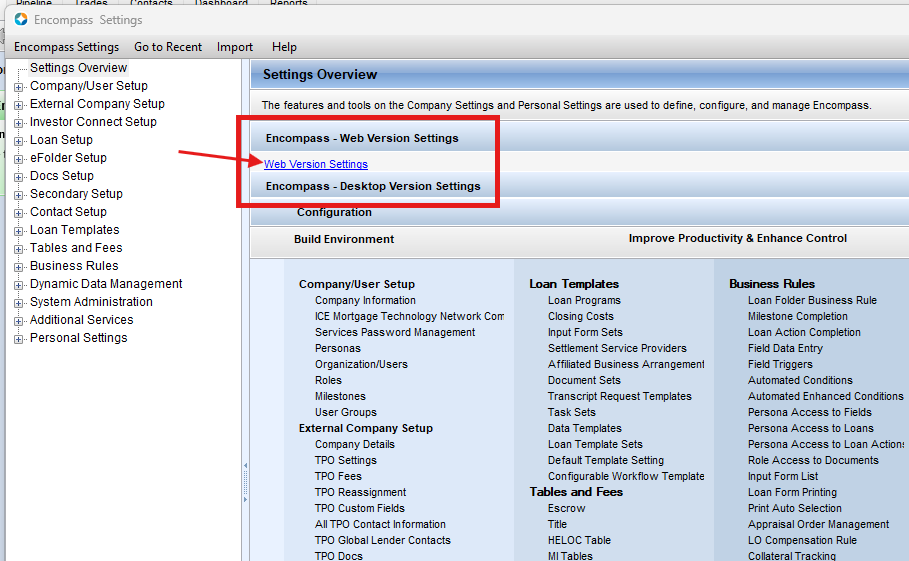Open Input Form List link
The image size is (909, 561).
[783, 476]
